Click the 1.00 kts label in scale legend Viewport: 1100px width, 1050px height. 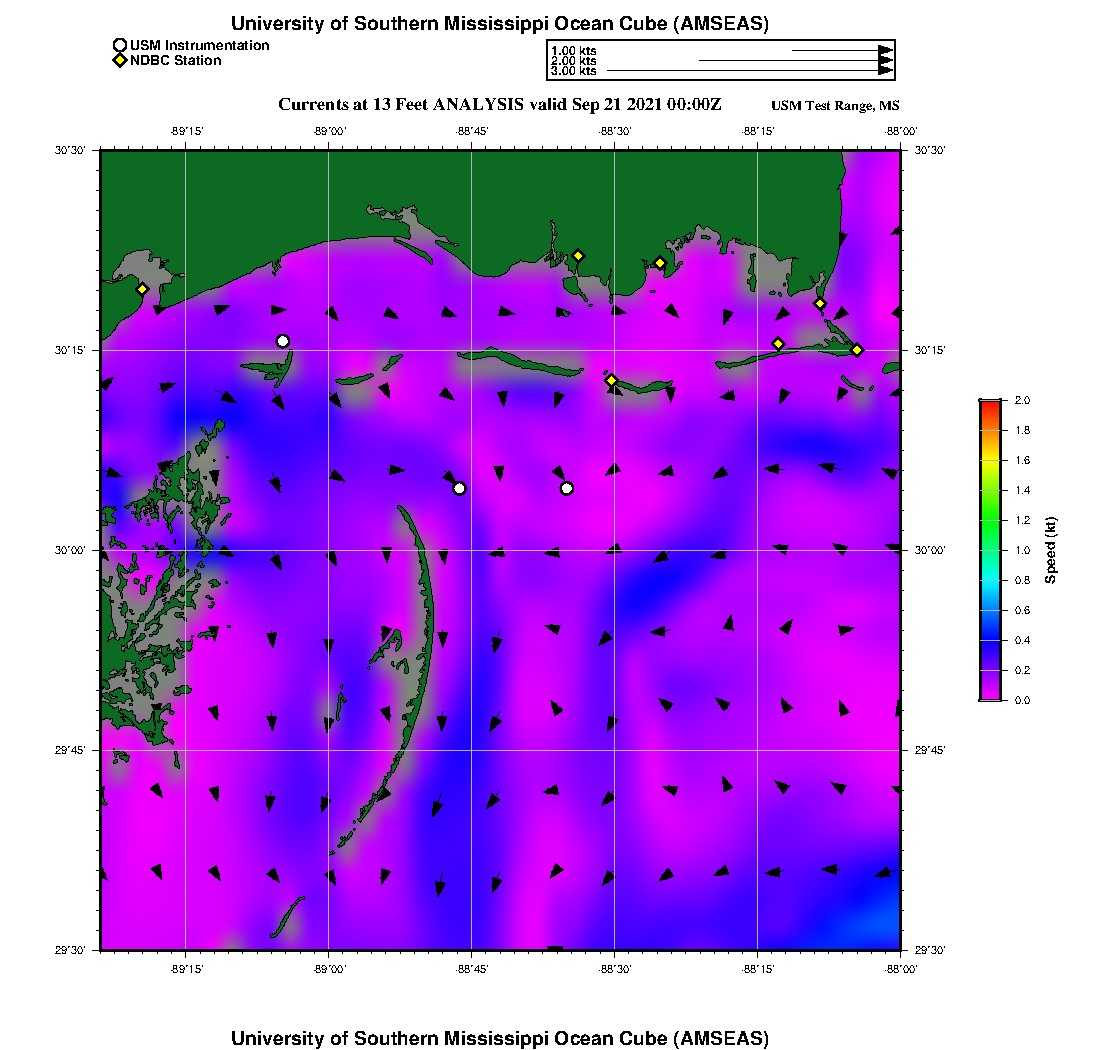pyautogui.click(x=573, y=50)
